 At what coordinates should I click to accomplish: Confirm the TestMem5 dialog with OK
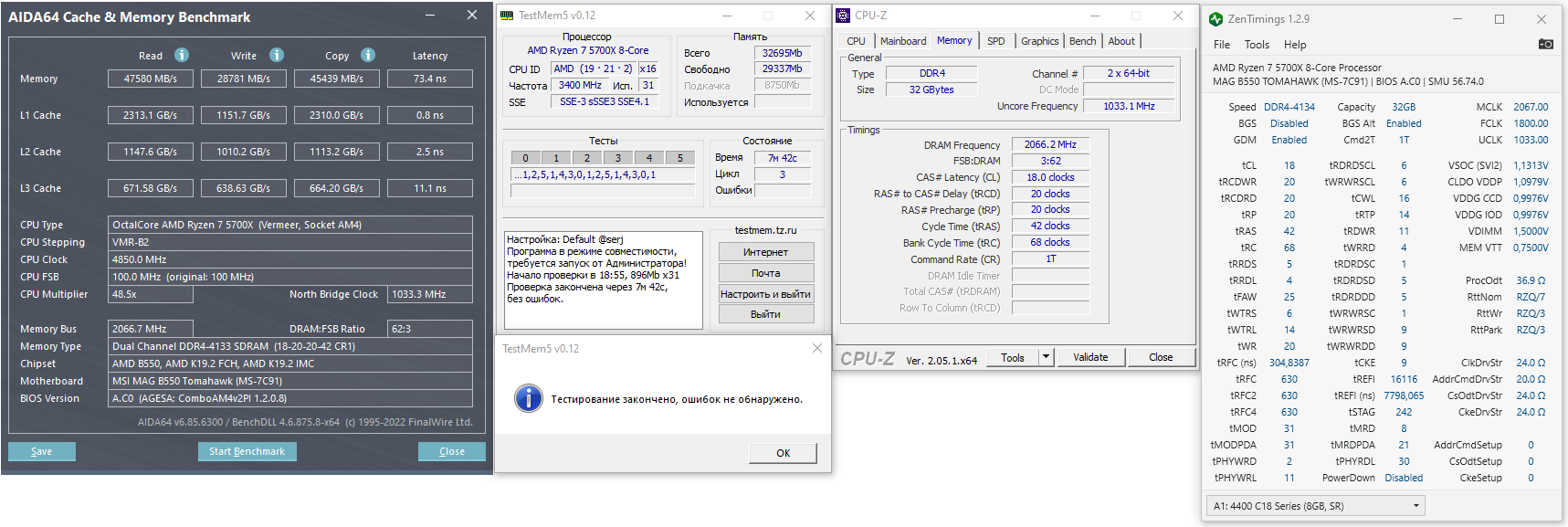783,453
